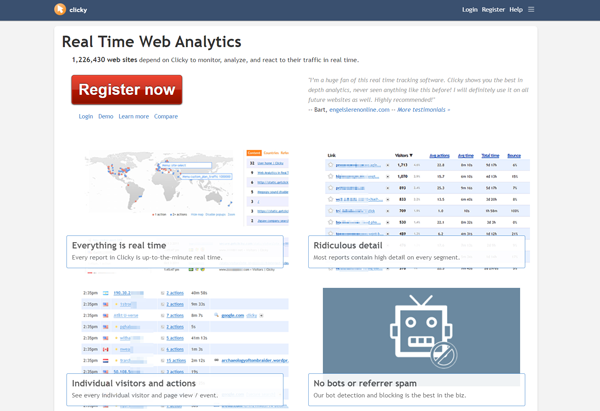600x411 pixels.
Task: Click the Bounce column header
Action: pyautogui.click(x=514, y=156)
